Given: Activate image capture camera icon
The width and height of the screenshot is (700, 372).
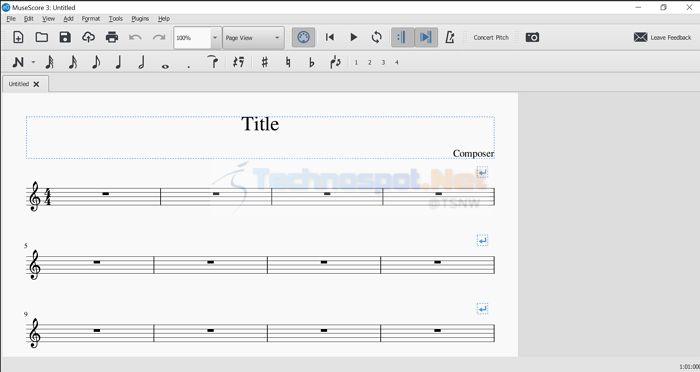Looking at the screenshot, I should tap(532, 38).
